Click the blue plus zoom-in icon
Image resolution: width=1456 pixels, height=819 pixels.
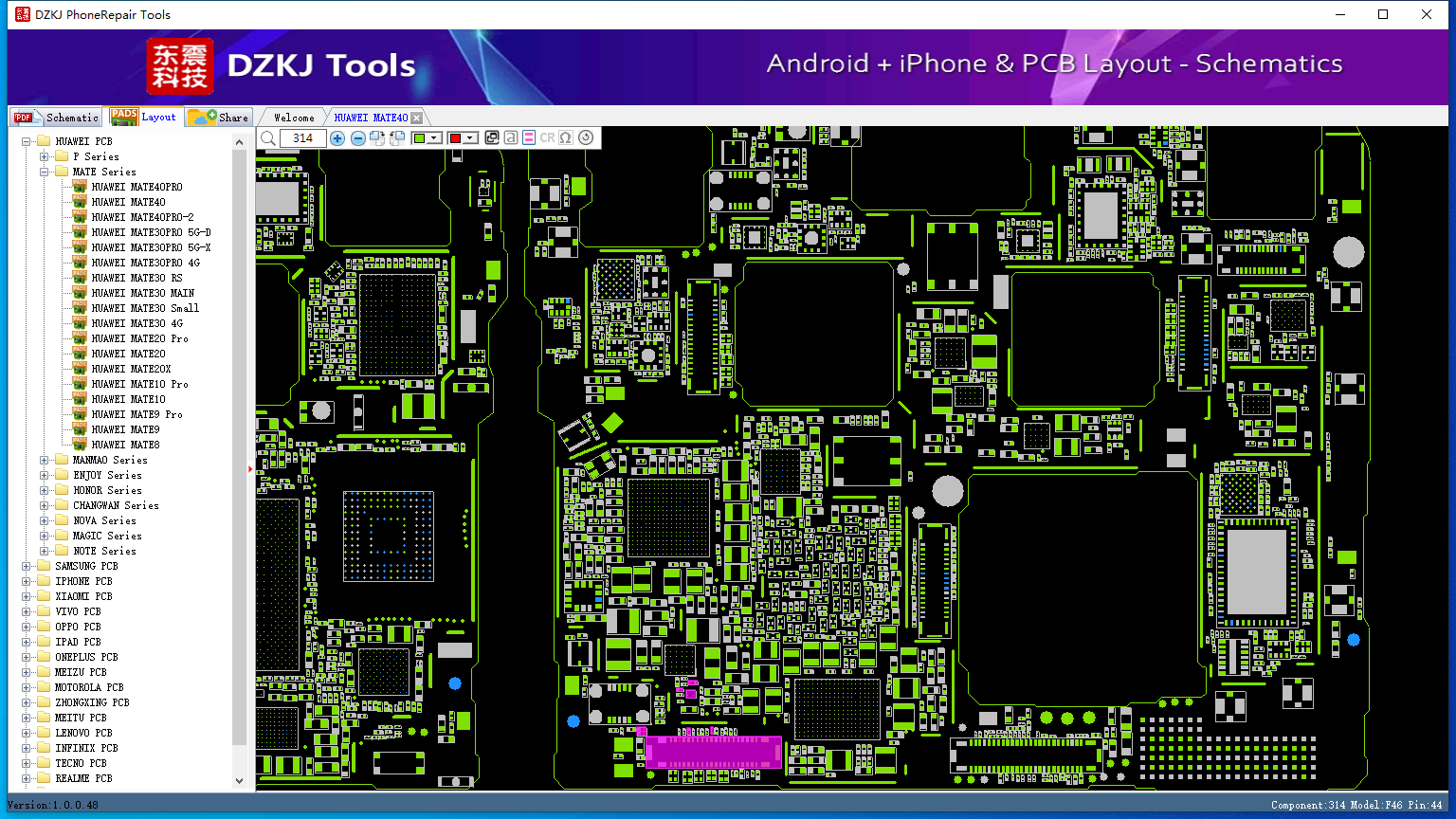coord(337,138)
